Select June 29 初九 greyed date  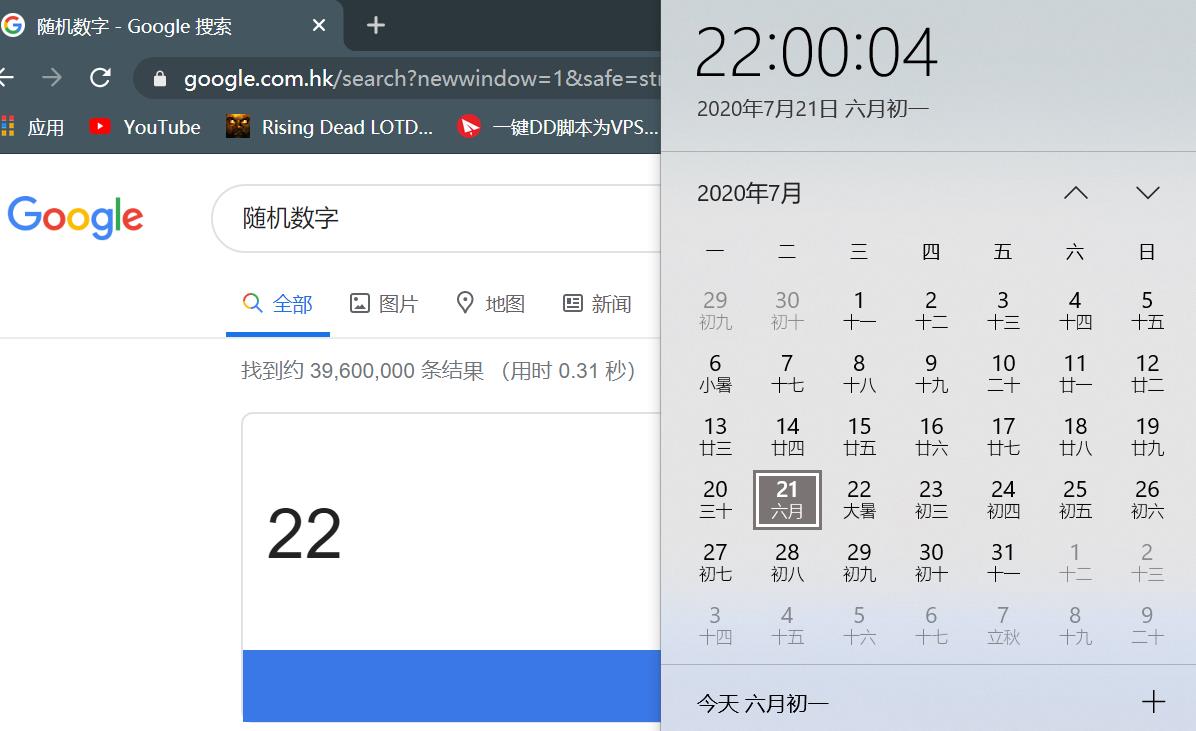(715, 310)
